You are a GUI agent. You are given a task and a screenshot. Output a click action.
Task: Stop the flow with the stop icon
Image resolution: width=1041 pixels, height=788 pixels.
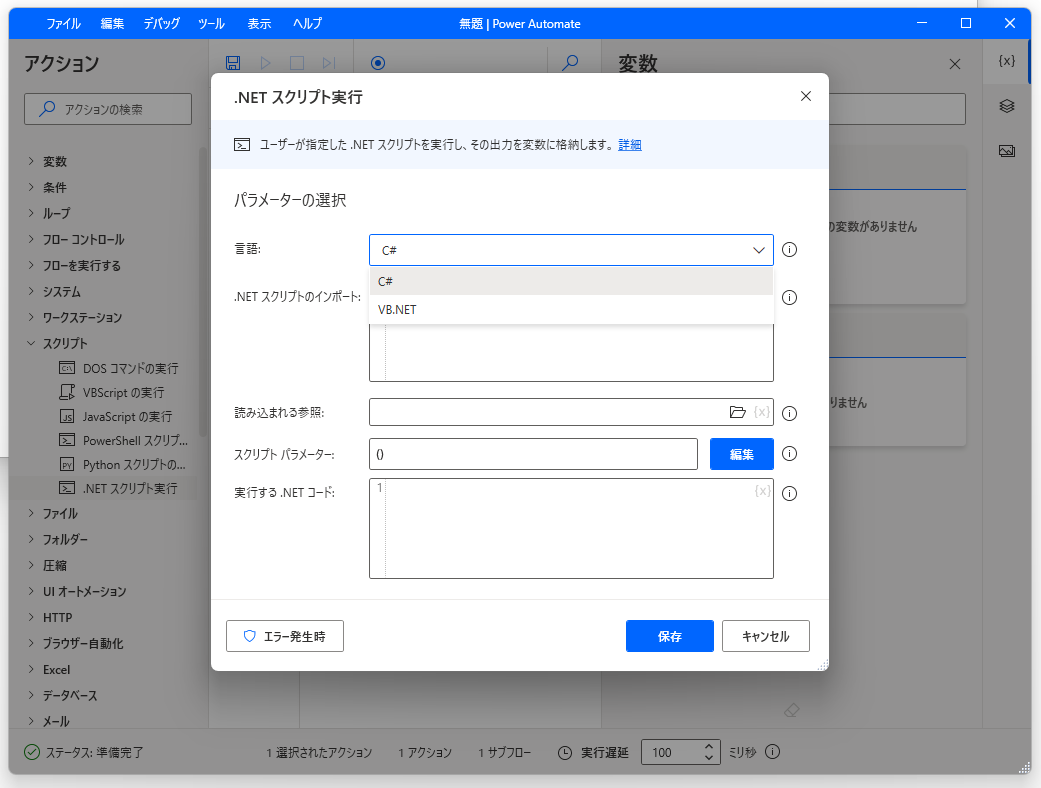pyautogui.click(x=296, y=62)
